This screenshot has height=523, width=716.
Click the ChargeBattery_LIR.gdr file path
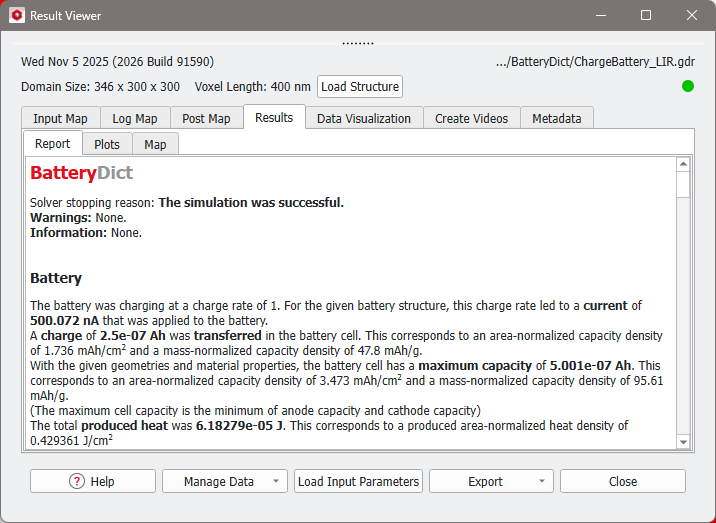pyautogui.click(x=595, y=62)
